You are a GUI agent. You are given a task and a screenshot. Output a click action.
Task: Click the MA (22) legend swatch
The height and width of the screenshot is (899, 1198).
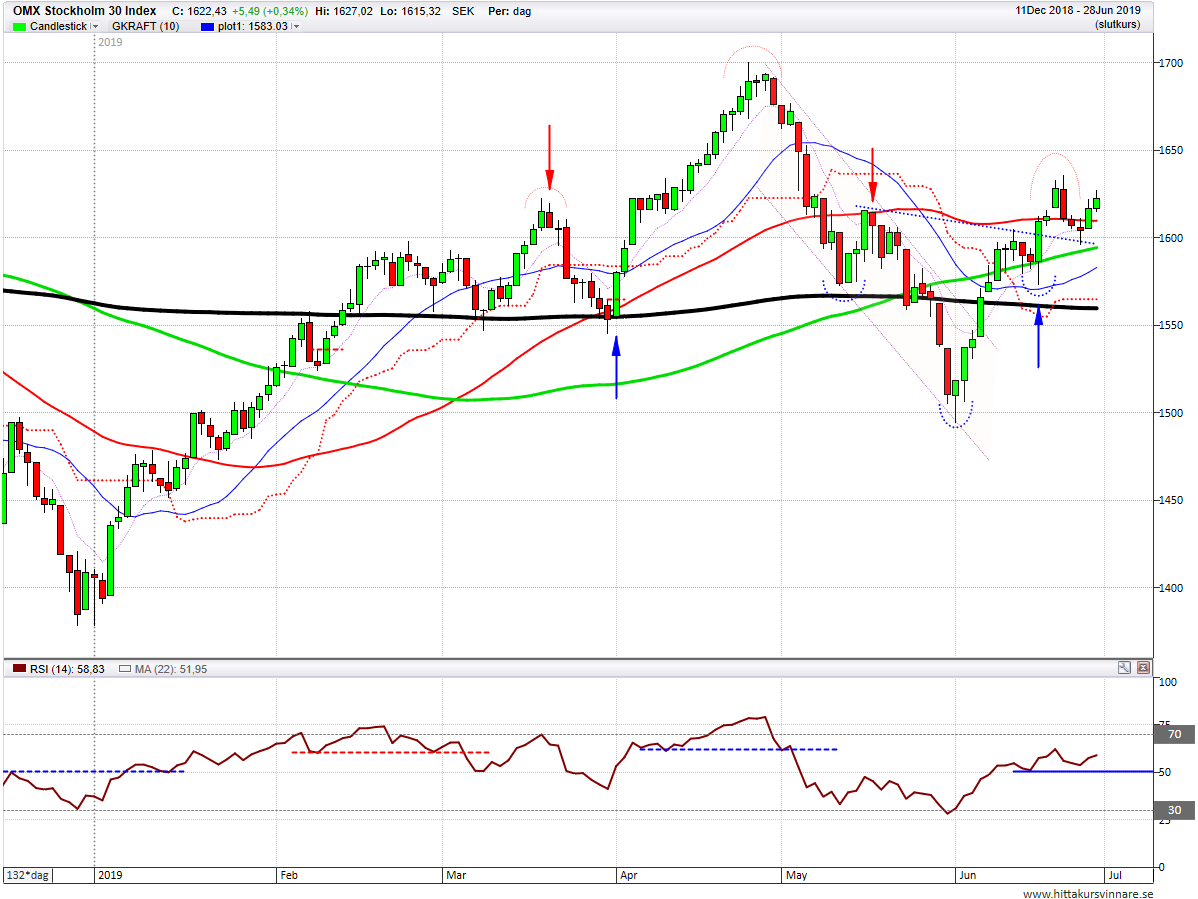coord(125,669)
